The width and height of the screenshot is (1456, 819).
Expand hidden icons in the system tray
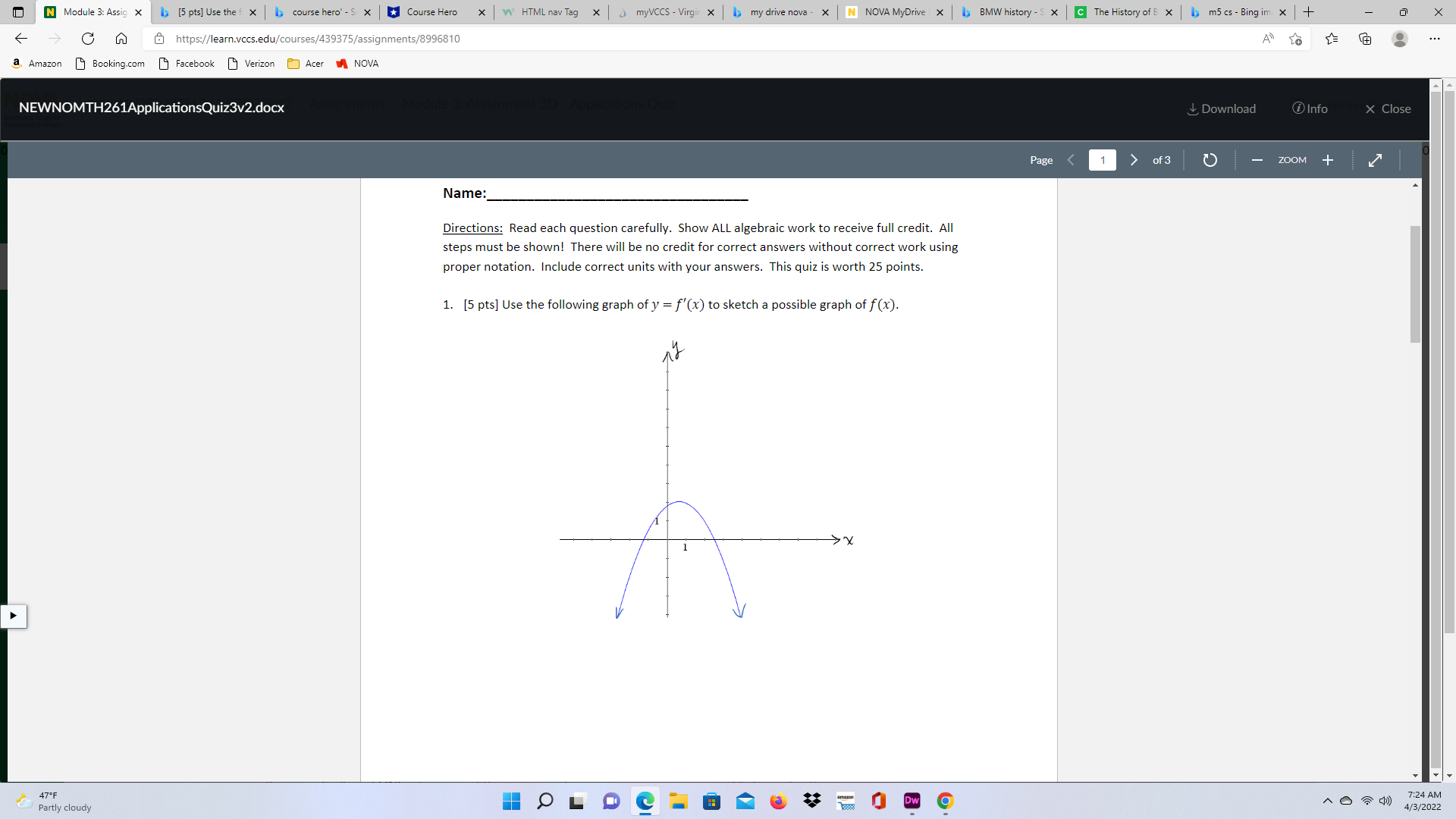[x=1328, y=801]
